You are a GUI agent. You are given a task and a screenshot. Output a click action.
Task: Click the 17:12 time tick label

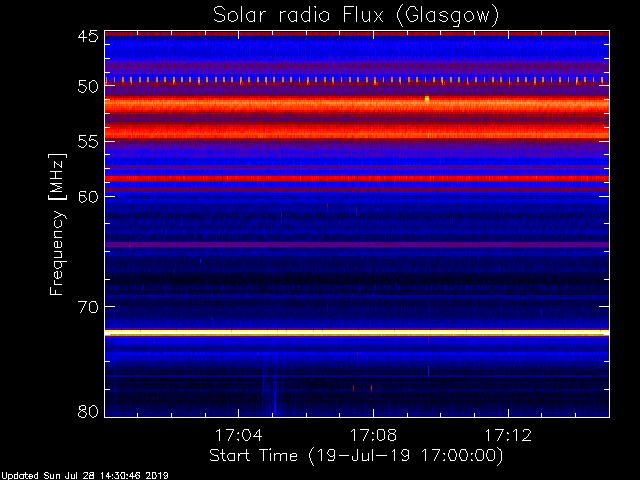[508, 435]
